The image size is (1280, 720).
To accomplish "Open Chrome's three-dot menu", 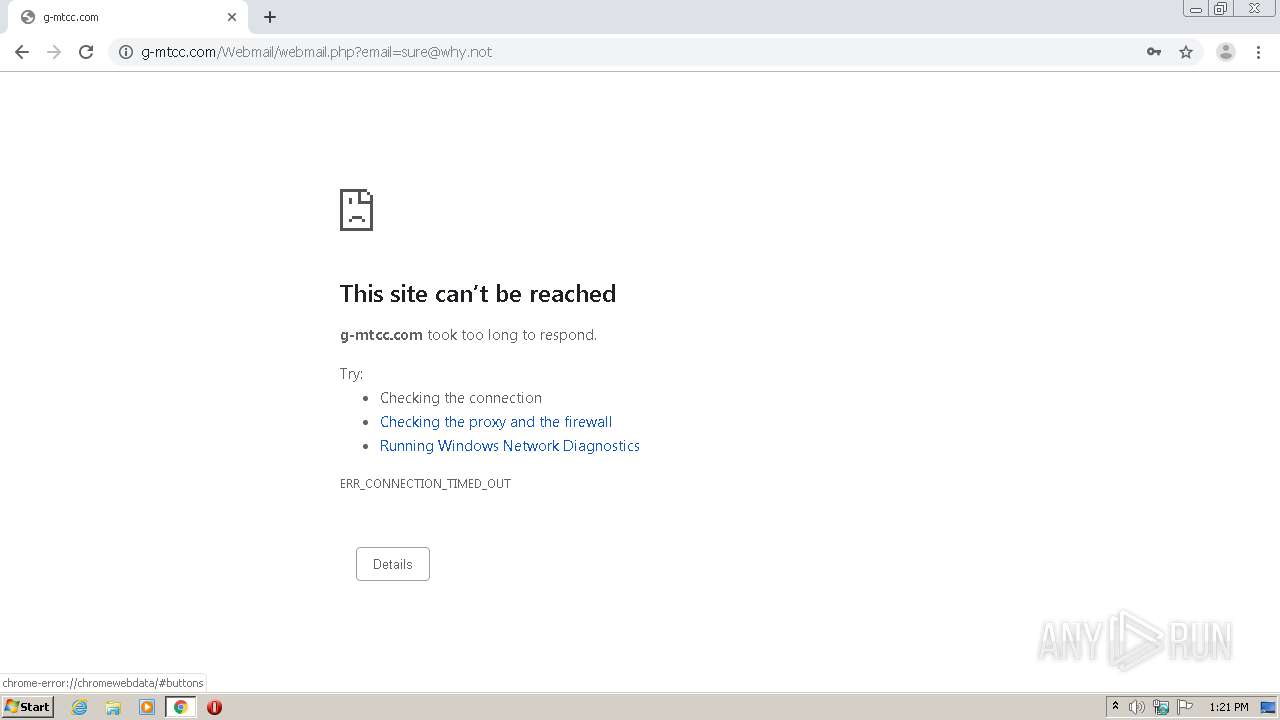I will point(1258,52).
